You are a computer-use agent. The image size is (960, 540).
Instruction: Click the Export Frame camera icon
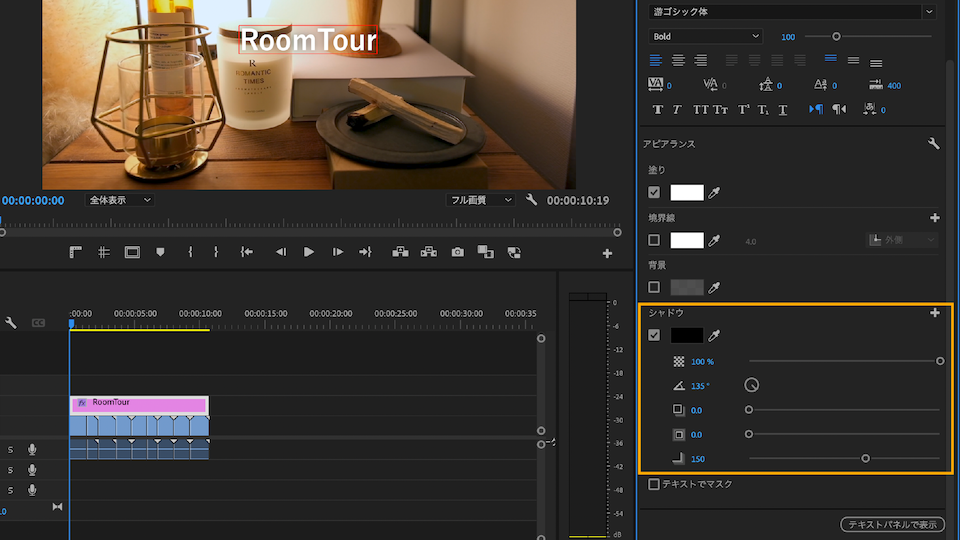(x=457, y=252)
